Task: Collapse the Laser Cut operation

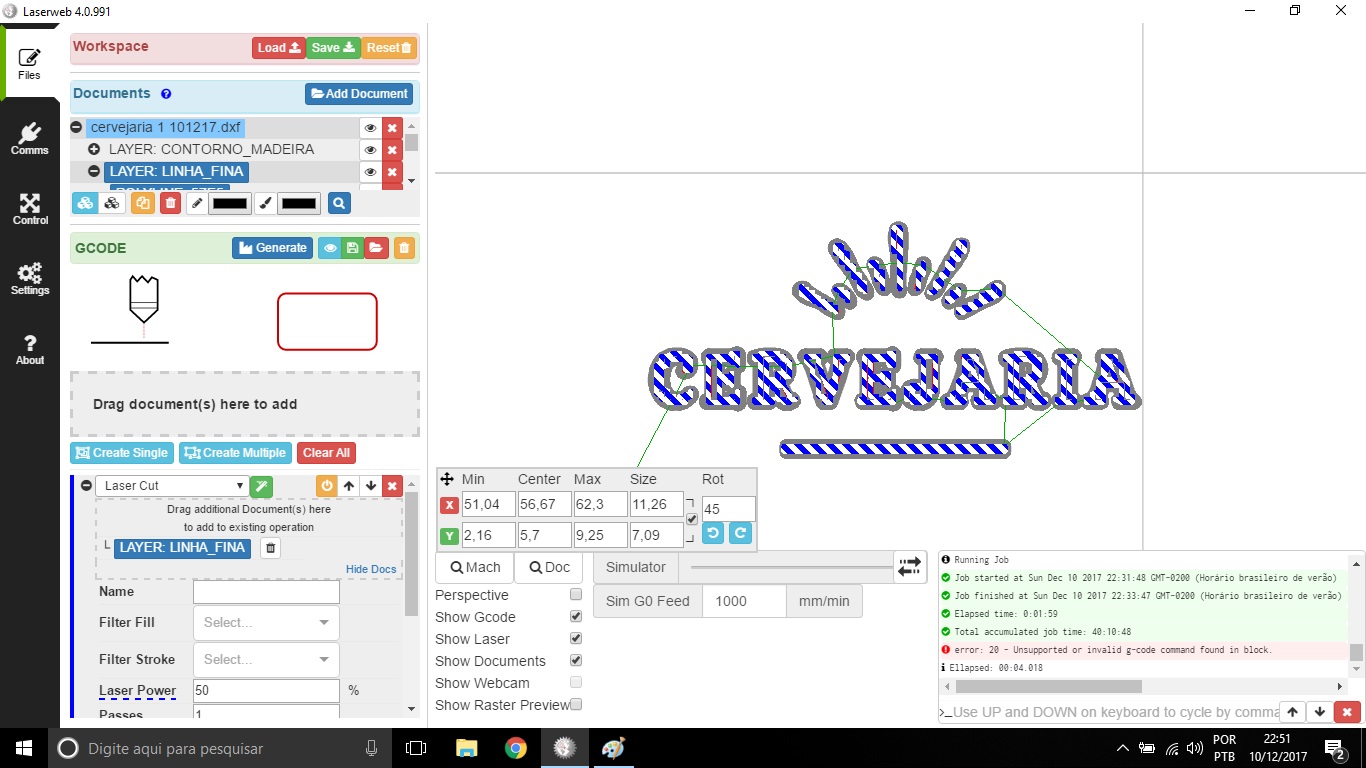Action: 86,486
